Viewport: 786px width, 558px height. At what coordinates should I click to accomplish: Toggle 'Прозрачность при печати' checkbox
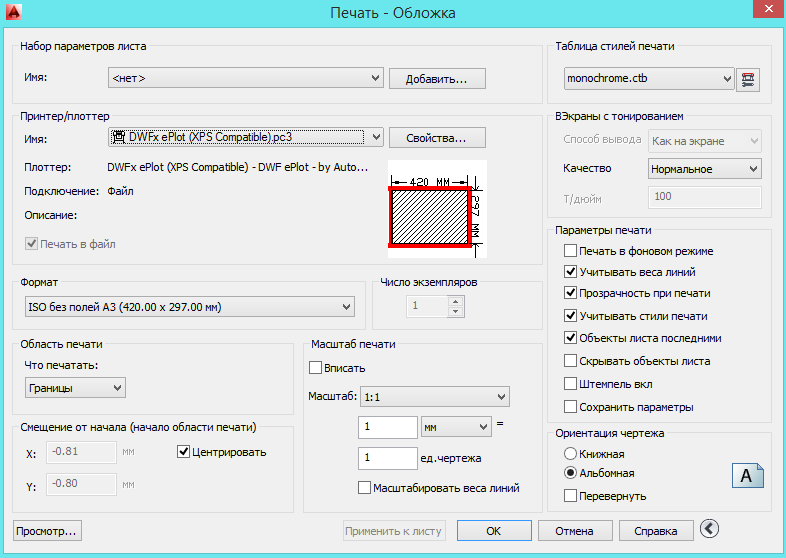pyautogui.click(x=570, y=293)
